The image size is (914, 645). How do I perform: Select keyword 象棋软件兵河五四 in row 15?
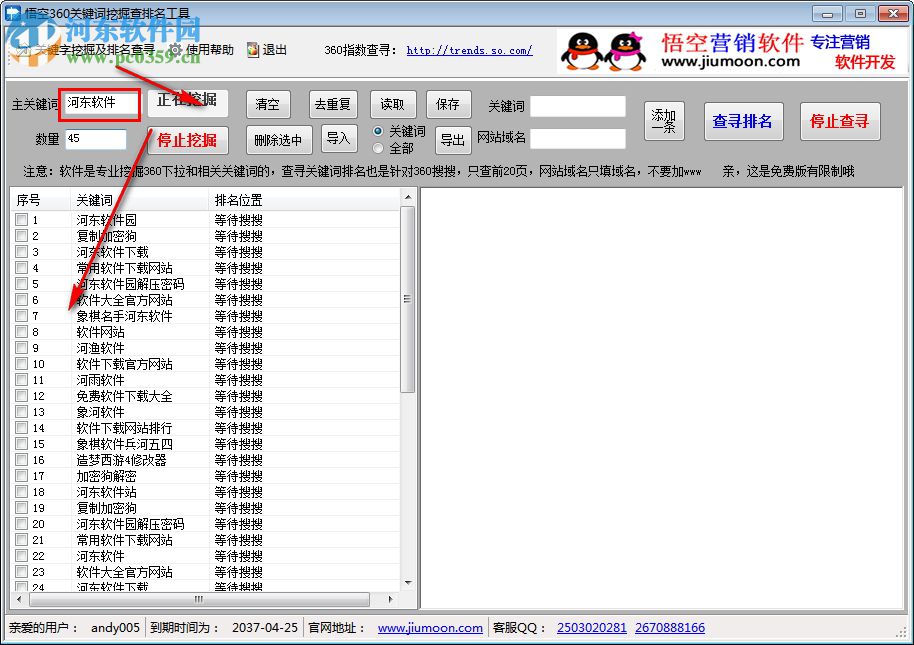pyautogui.click(x=124, y=444)
